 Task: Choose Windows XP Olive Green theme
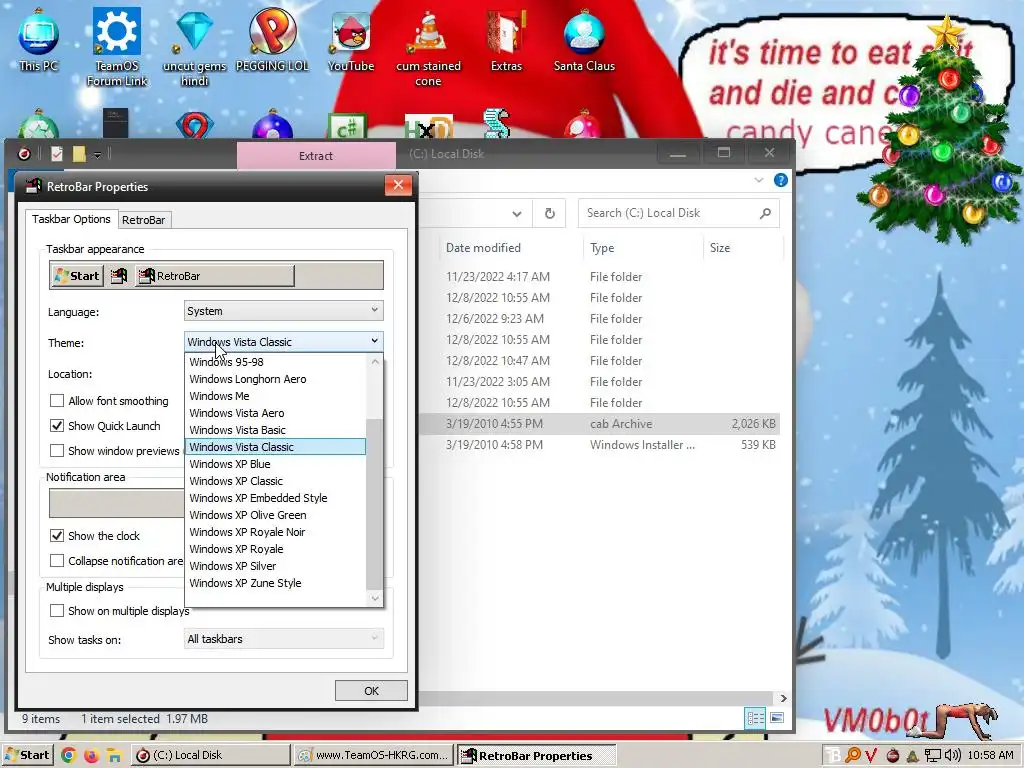275,515
